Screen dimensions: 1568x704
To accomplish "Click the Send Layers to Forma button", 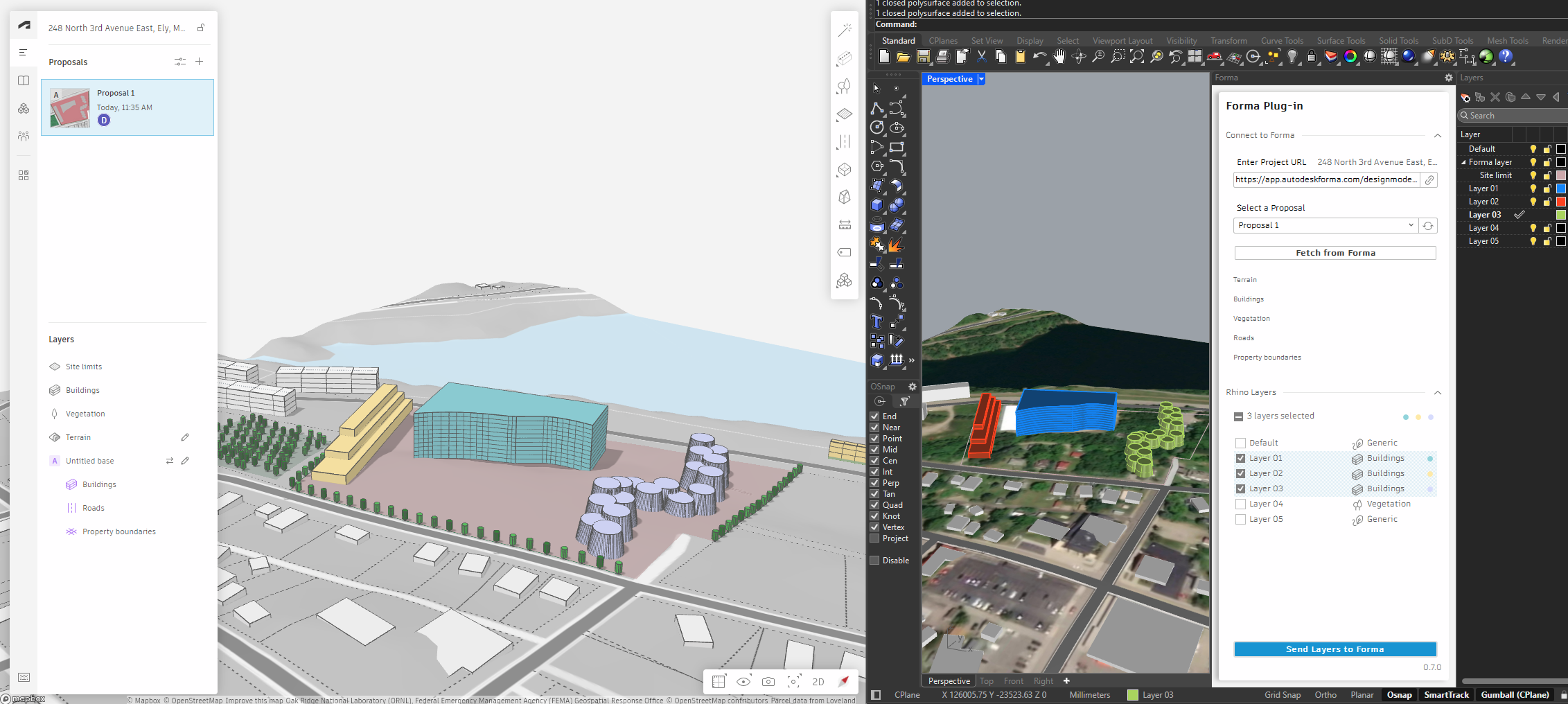I will [x=1334, y=649].
